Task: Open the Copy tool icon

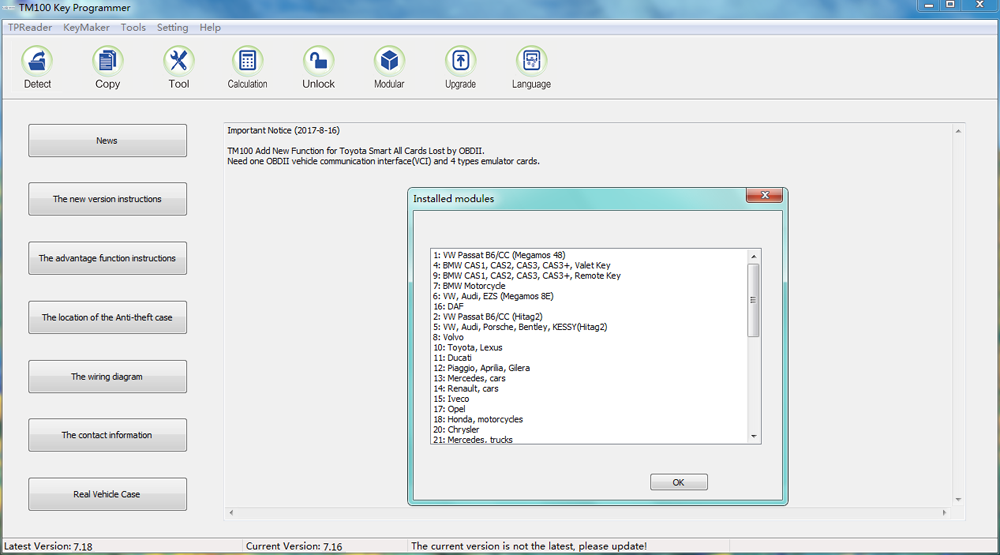Action: point(107,62)
